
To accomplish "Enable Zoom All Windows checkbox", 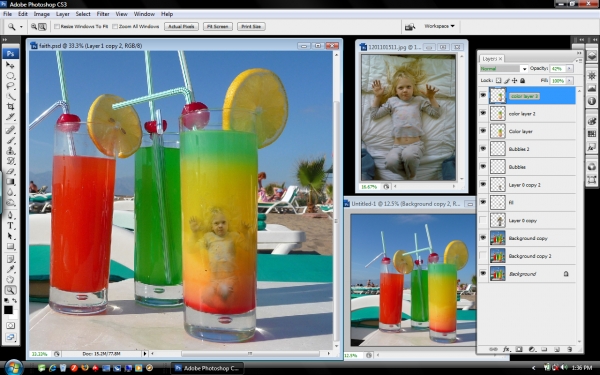I will (x=115, y=26).
